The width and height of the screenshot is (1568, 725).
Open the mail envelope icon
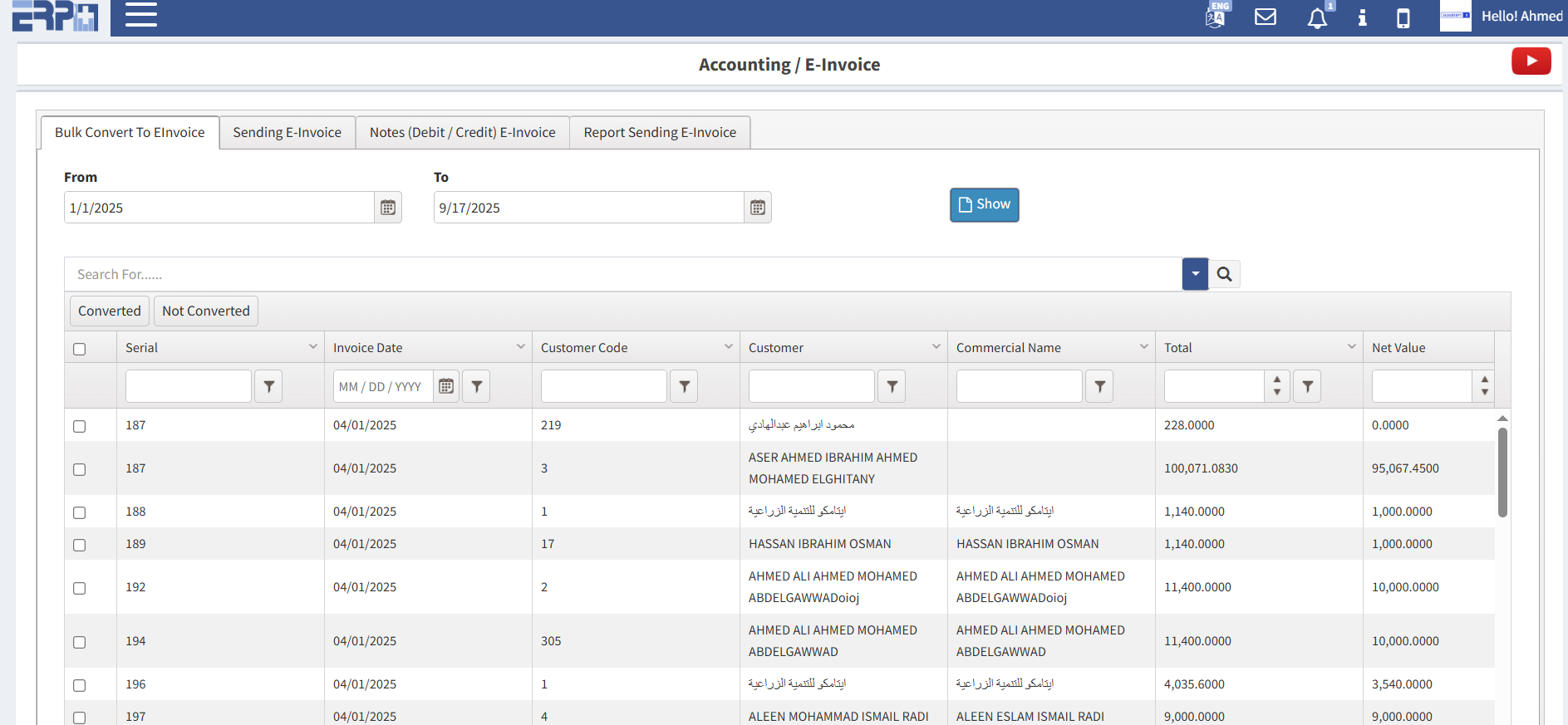[1265, 17]
